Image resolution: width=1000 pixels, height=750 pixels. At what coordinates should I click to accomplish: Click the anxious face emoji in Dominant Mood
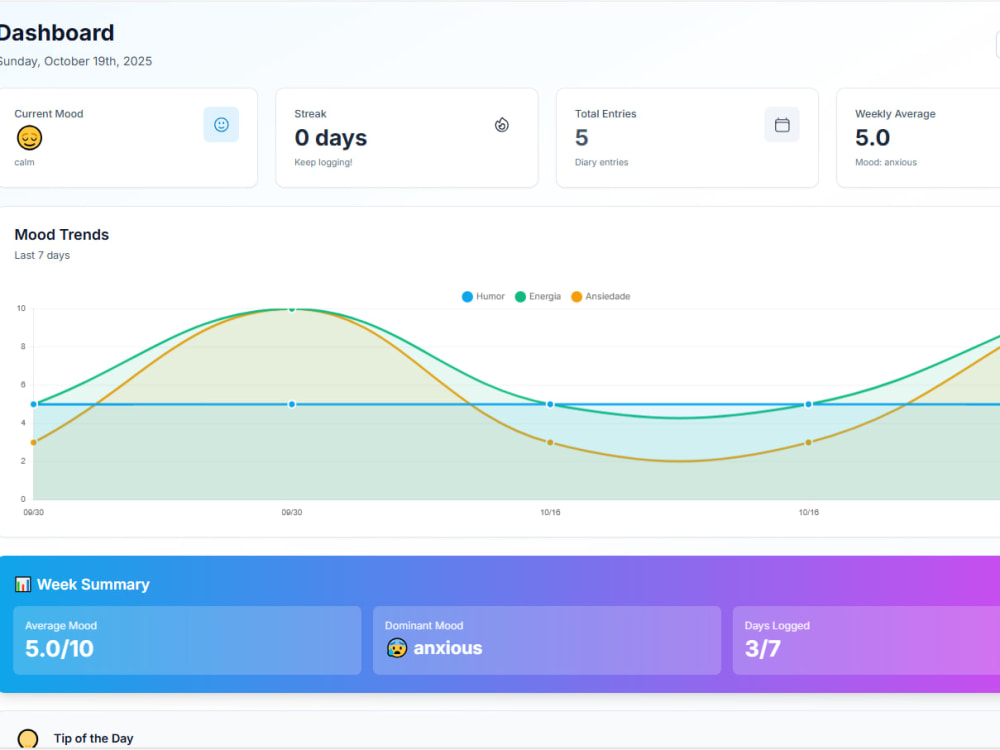(x=397, y=648)
